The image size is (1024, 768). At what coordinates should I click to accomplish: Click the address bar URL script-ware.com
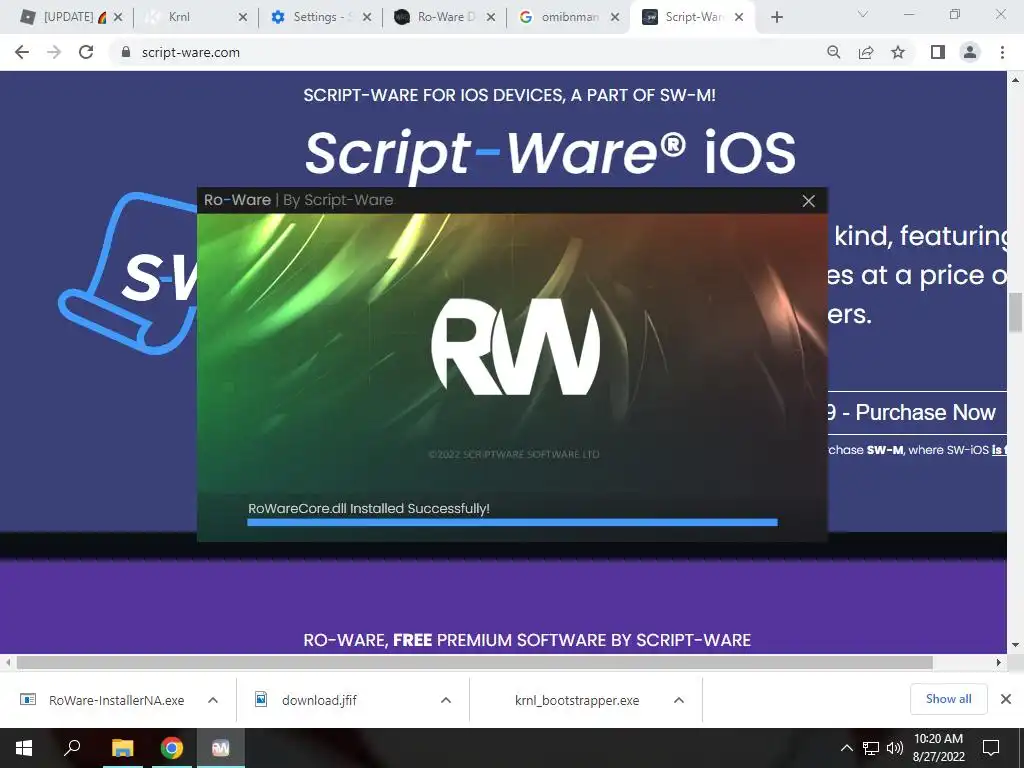click(x=191, y=52)
